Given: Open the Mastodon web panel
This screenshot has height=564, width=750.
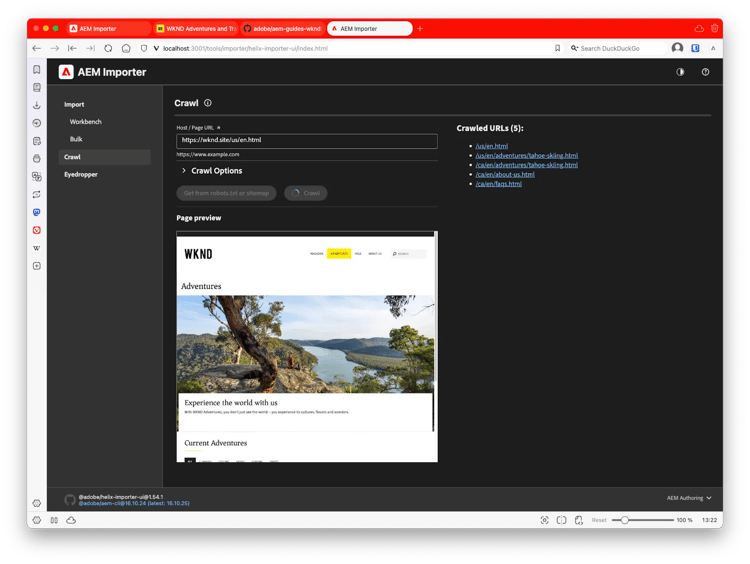Looking at the screenshot, I should pyautogui.click(x=37, y=212).
